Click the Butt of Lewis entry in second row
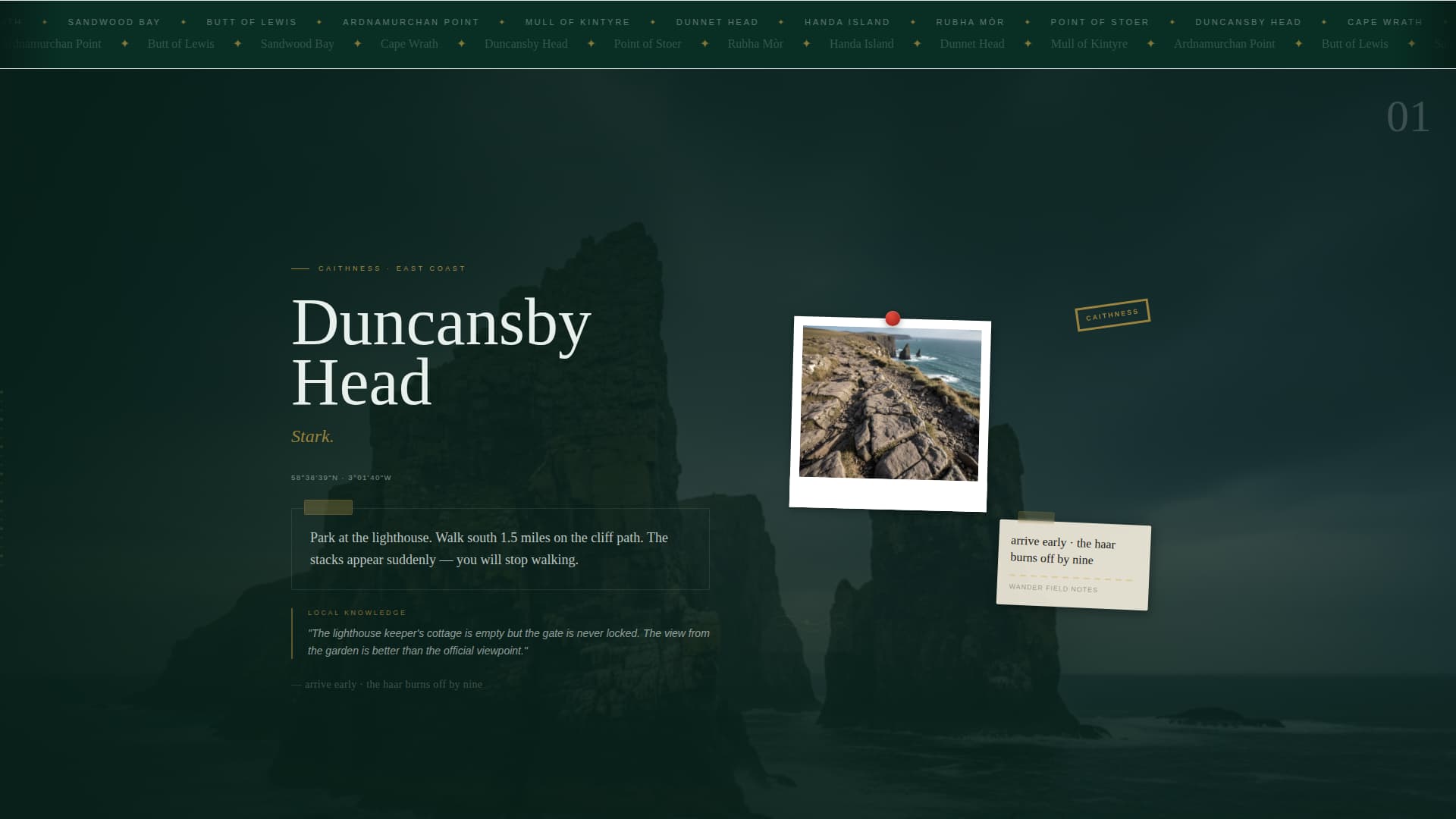 pyautogui.click(x=180, y=44)
